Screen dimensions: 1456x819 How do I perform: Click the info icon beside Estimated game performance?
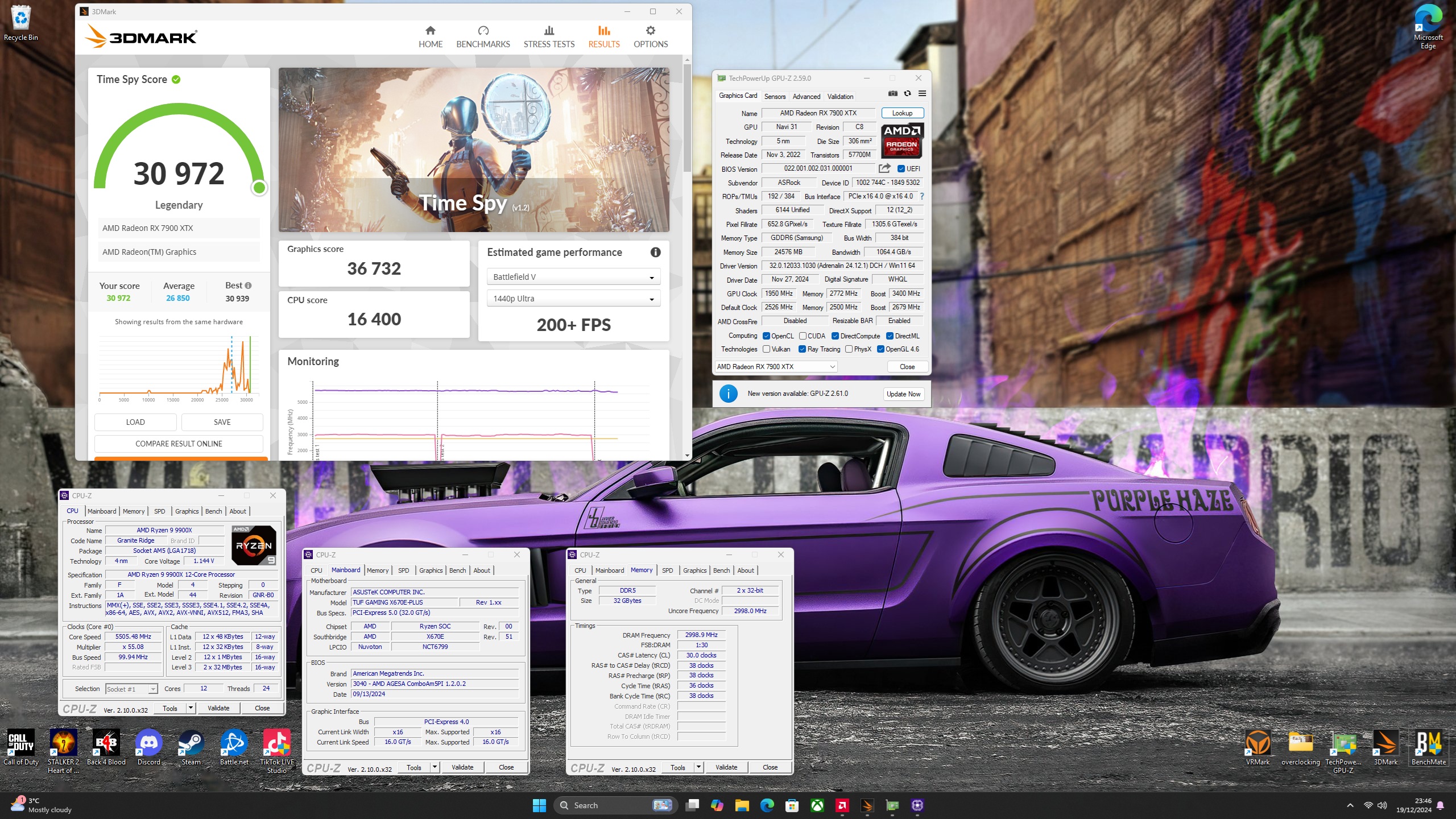pos(655,252)
